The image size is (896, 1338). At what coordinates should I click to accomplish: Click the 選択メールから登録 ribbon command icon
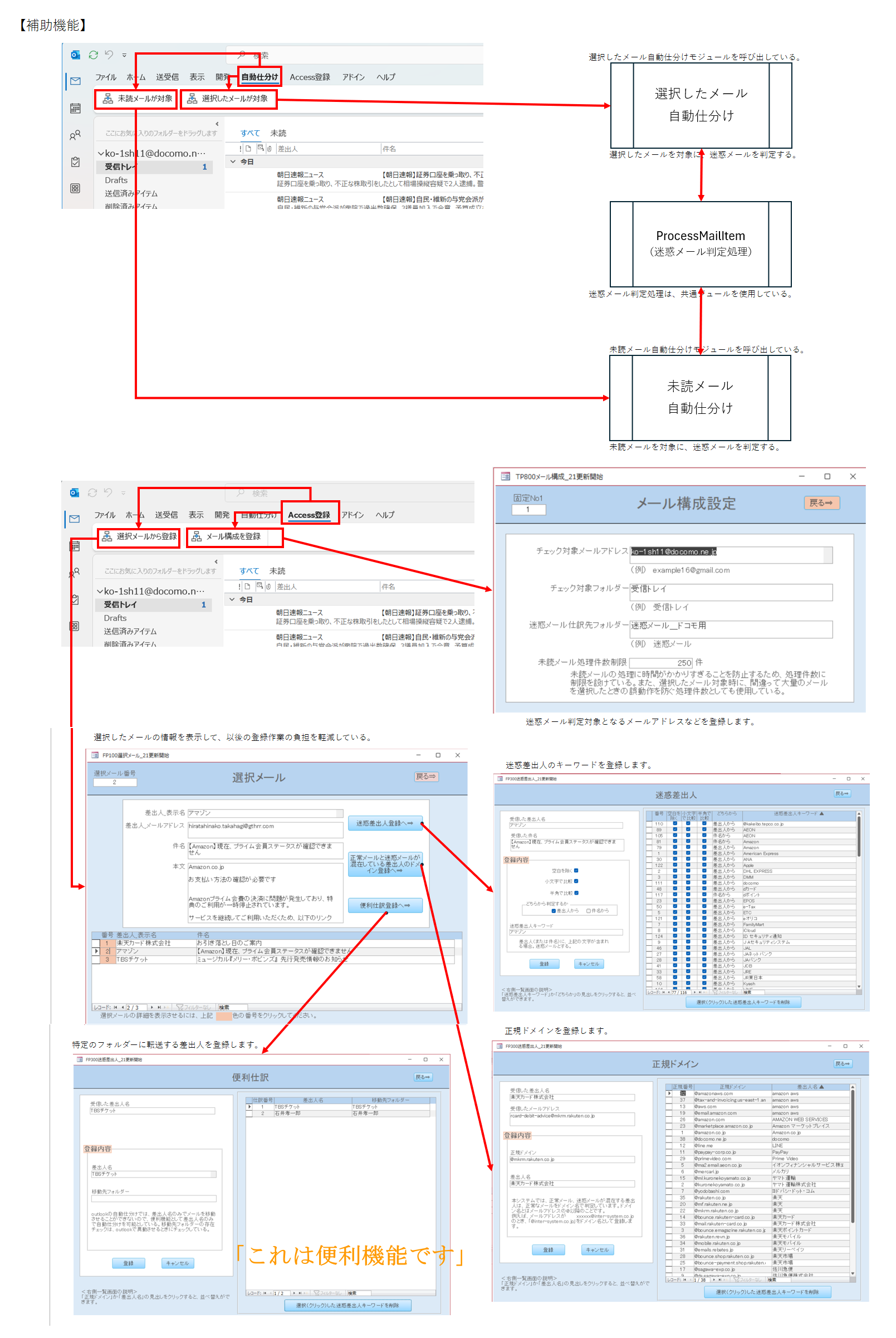pyautogui.click(x=107, y=536)
